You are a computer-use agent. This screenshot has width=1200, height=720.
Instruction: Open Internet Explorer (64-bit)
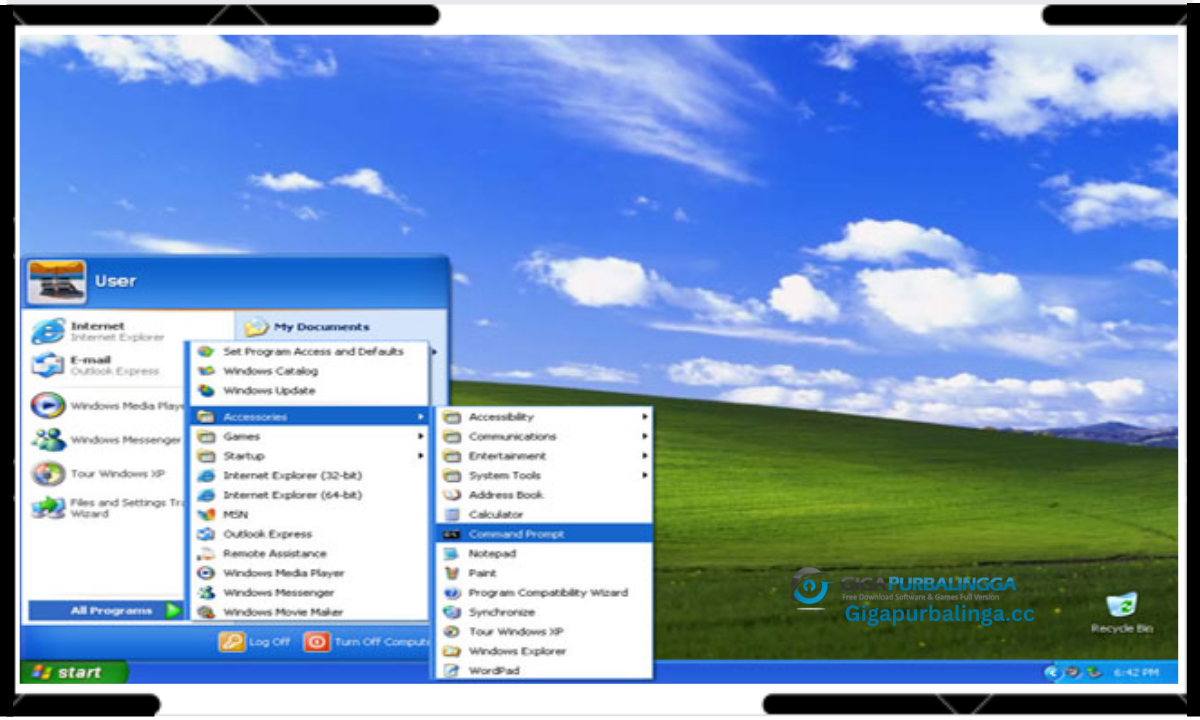coord(310,495)
